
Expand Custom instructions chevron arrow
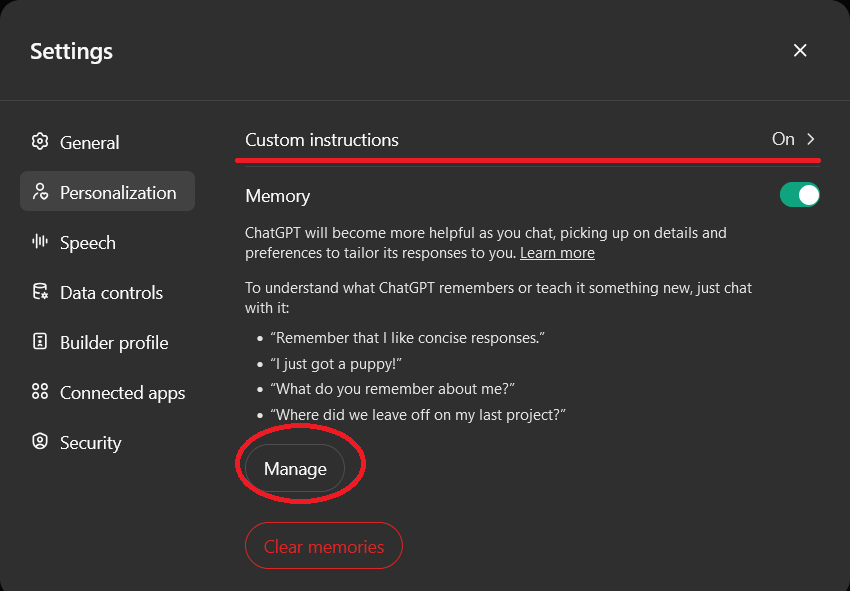tap(810, 139)
